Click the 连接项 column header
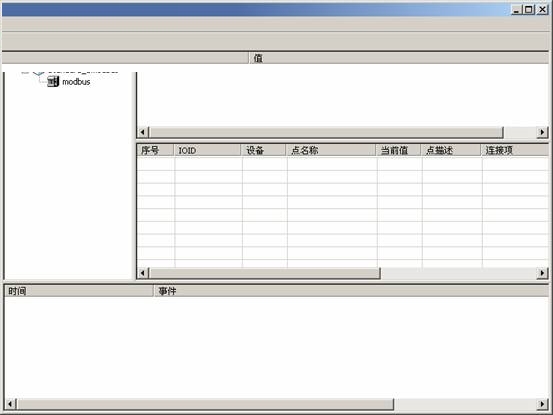 515,150
